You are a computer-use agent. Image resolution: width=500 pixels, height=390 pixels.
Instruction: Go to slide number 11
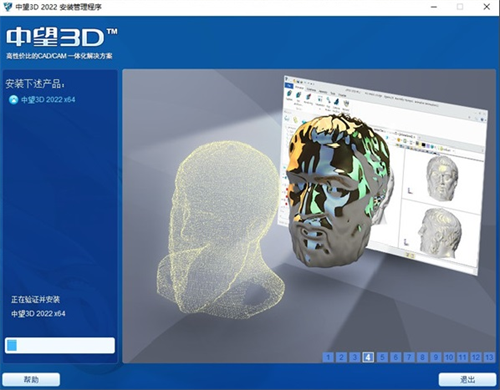pyautogui.click(x=462, y=357)
